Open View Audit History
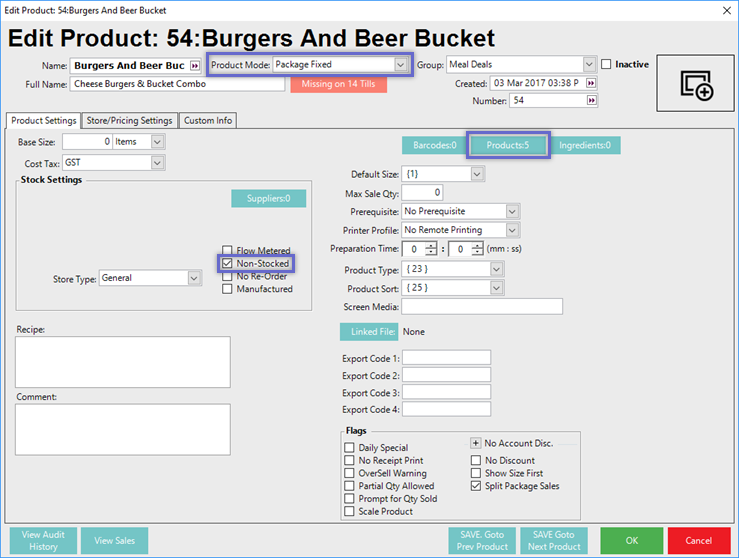 coord(43,540)
